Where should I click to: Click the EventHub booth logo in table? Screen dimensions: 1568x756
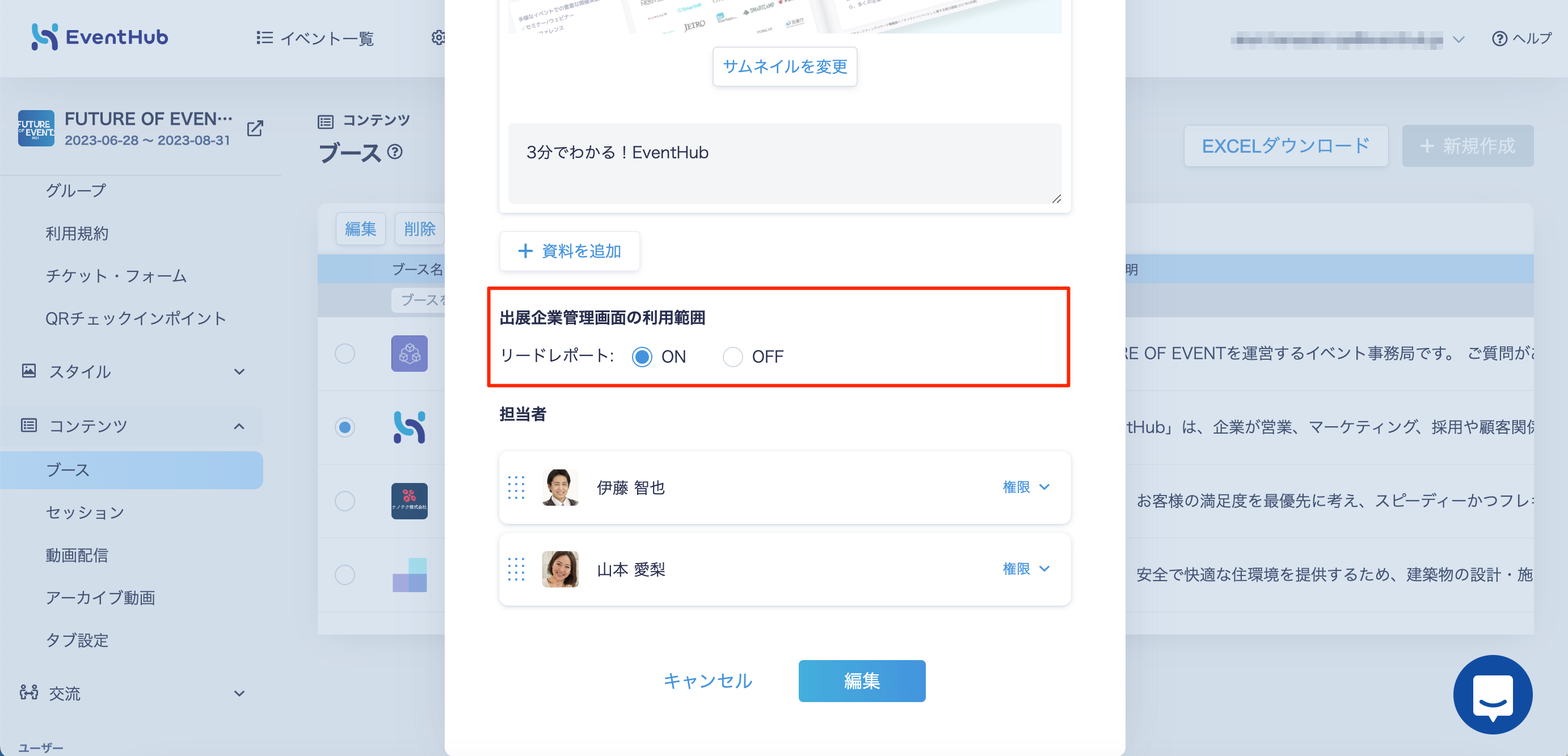click(409, 427)
